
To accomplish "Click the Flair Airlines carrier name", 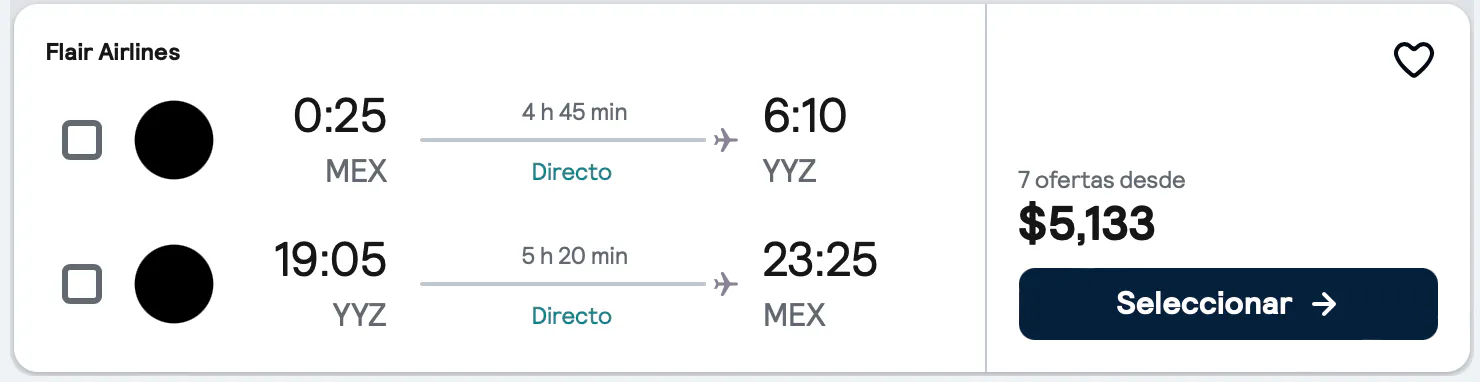I will coord(113,53).
